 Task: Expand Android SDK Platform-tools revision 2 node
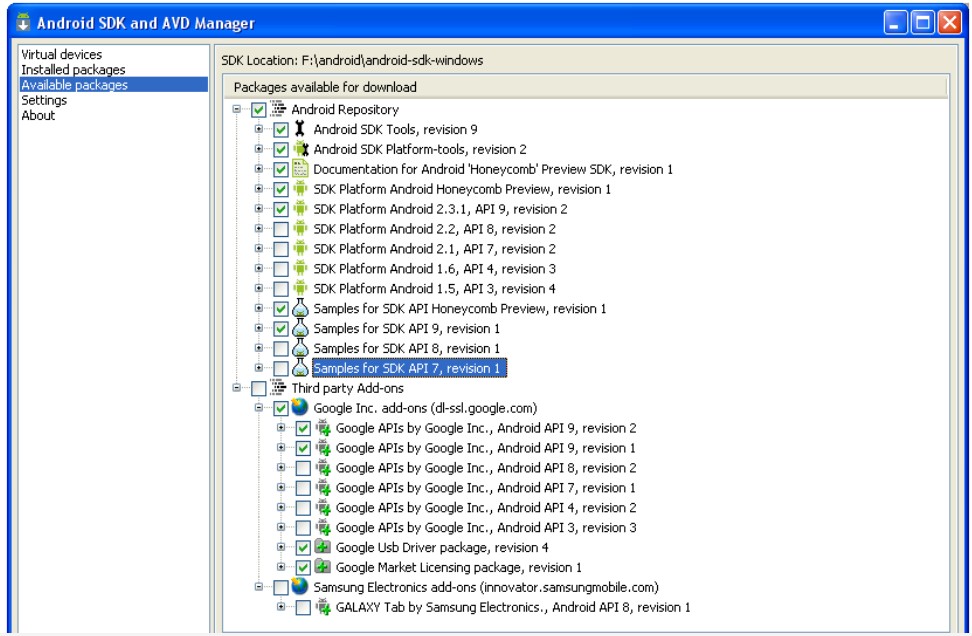coord(259,149)
